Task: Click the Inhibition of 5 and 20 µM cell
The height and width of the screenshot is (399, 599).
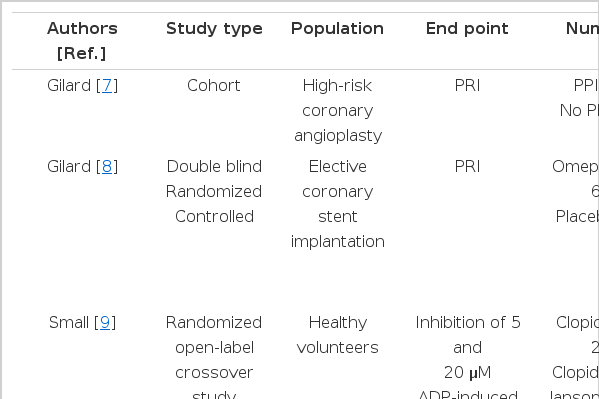Action: pyautogui.click(x=468, y=348)
